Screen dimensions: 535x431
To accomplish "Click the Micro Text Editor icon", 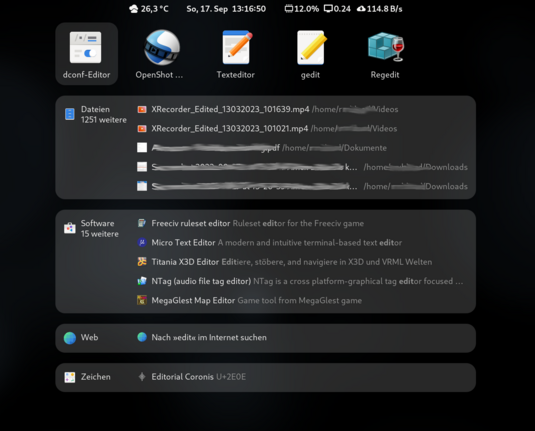I will (x=142, y=243).
